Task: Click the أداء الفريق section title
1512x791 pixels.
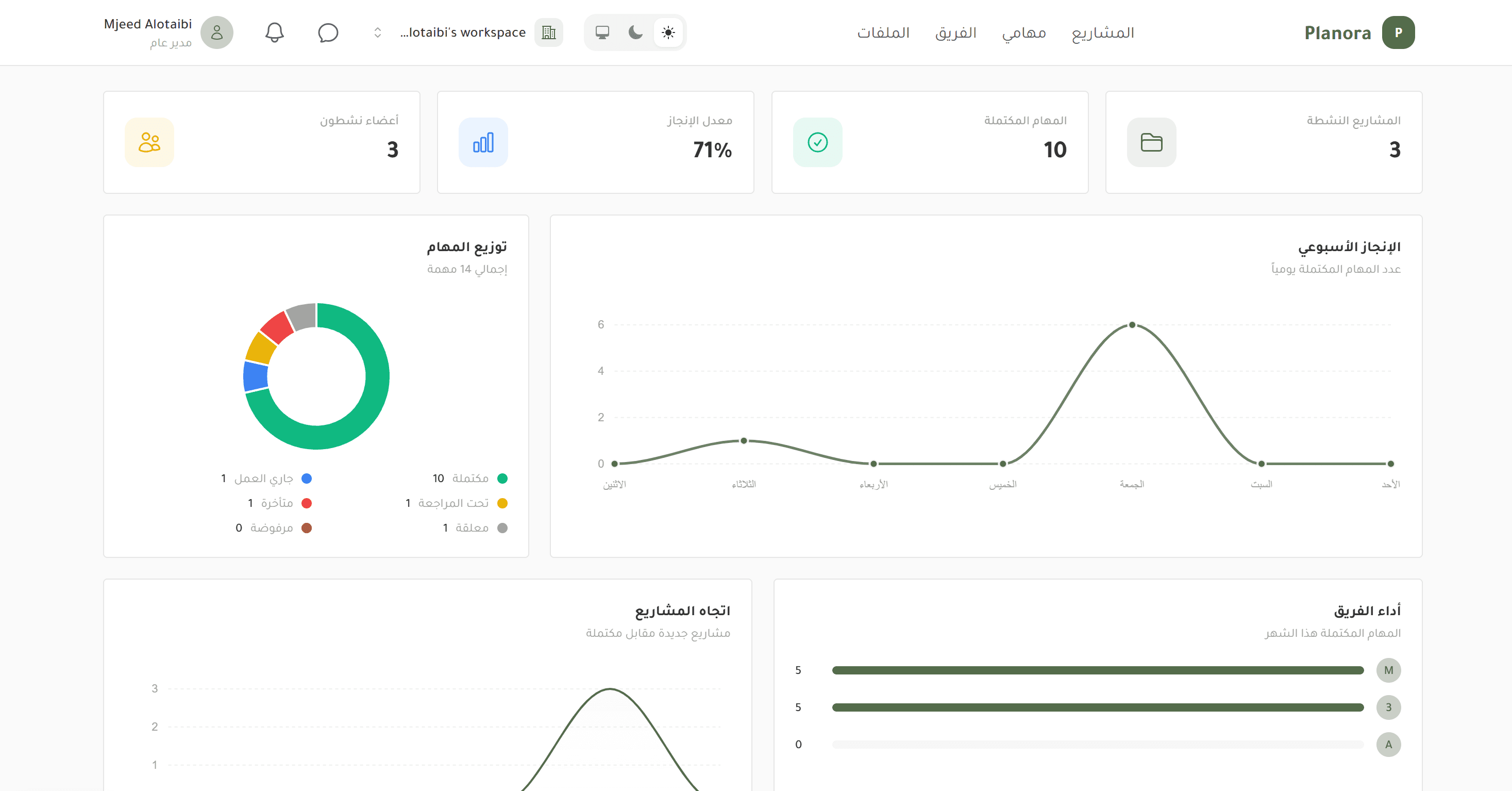Action: (1367, 611)
